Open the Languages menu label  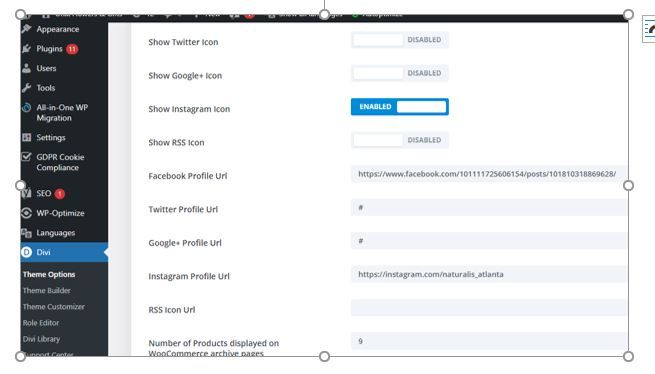(56, 233)
